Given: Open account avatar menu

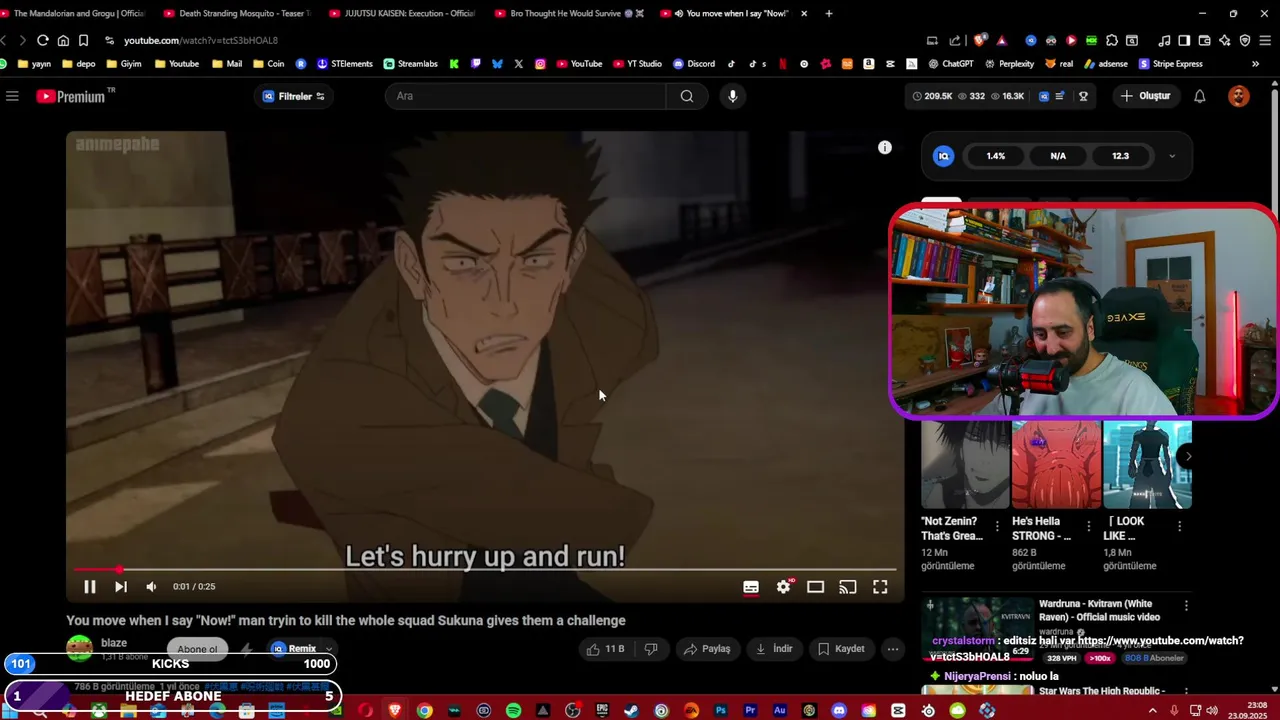Looking at the screenshot, I should 1239,96.
